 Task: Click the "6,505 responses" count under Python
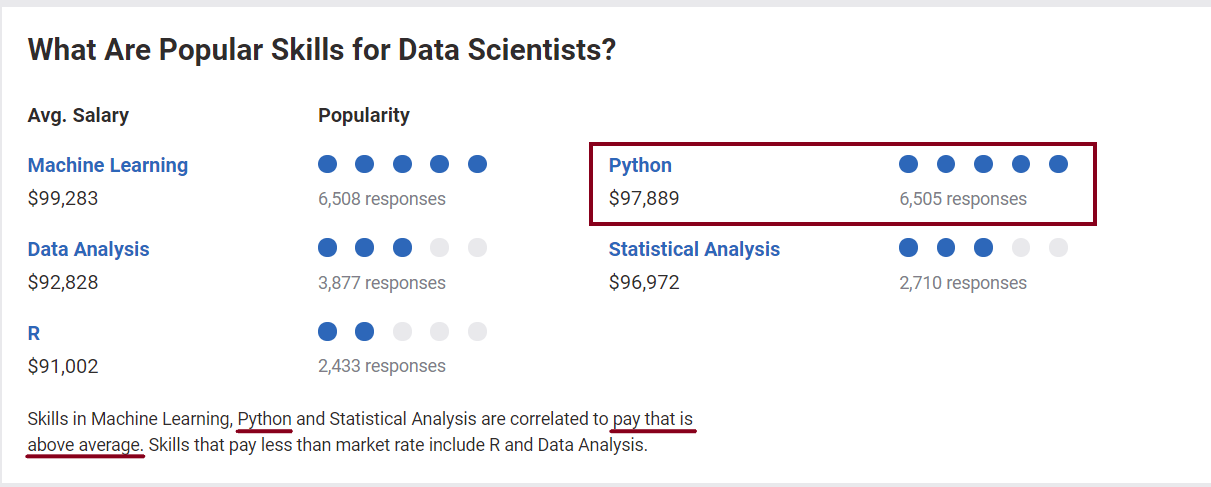coord(963,199)
